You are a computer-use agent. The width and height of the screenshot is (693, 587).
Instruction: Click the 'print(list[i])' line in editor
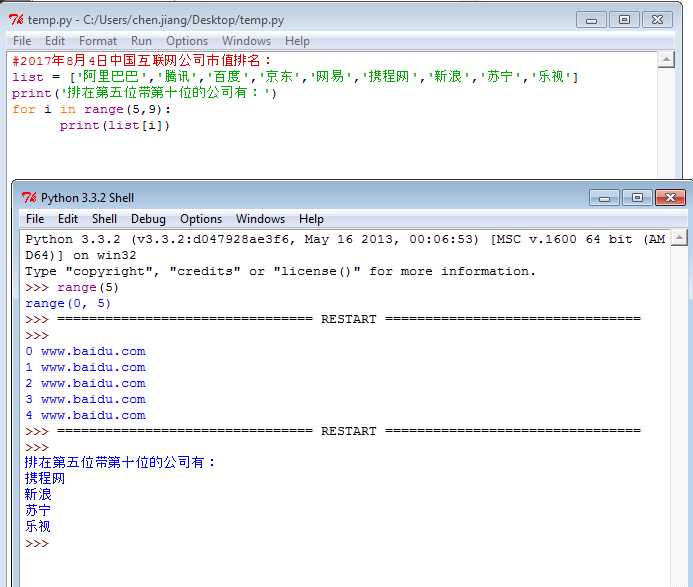(x=114, y=126)
